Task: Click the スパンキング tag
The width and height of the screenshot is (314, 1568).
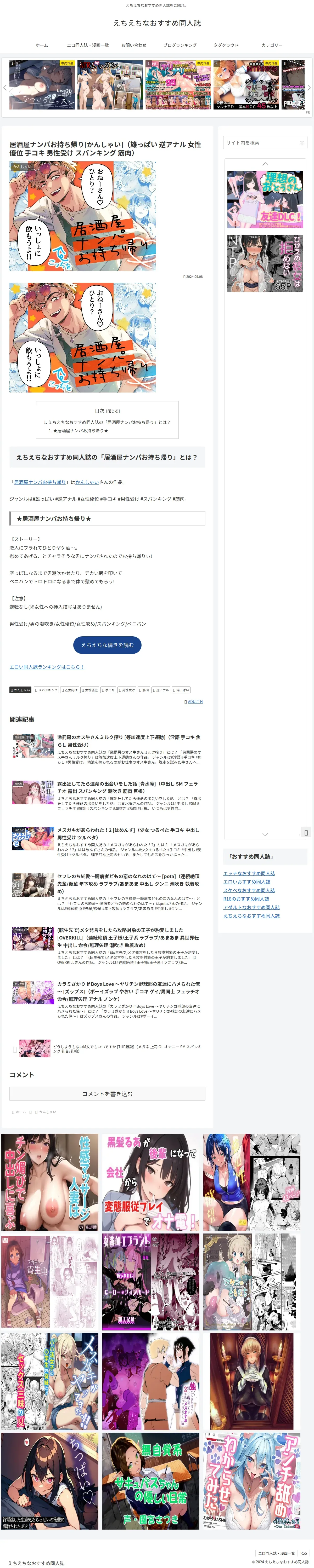Action: (x=46, y=690)
